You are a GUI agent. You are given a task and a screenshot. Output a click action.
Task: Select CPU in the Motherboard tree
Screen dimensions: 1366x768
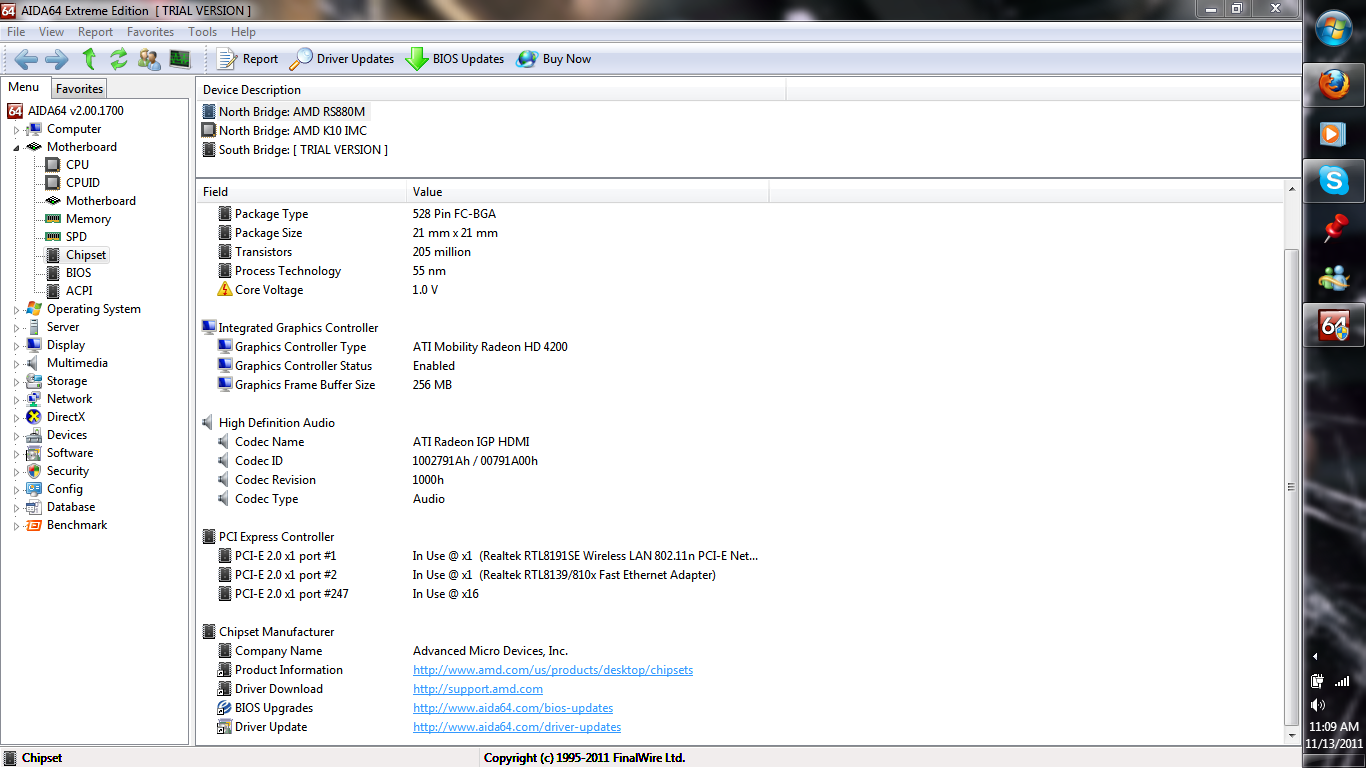point(77,165)
